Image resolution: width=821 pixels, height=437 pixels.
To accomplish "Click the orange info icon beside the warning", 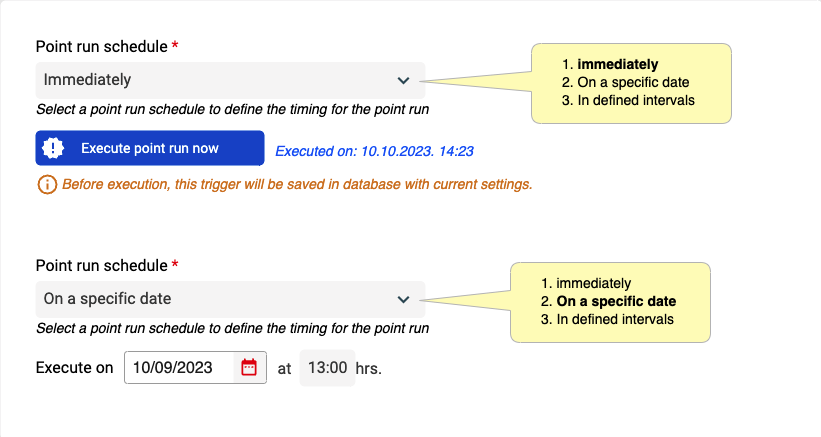I will [46, 185].
